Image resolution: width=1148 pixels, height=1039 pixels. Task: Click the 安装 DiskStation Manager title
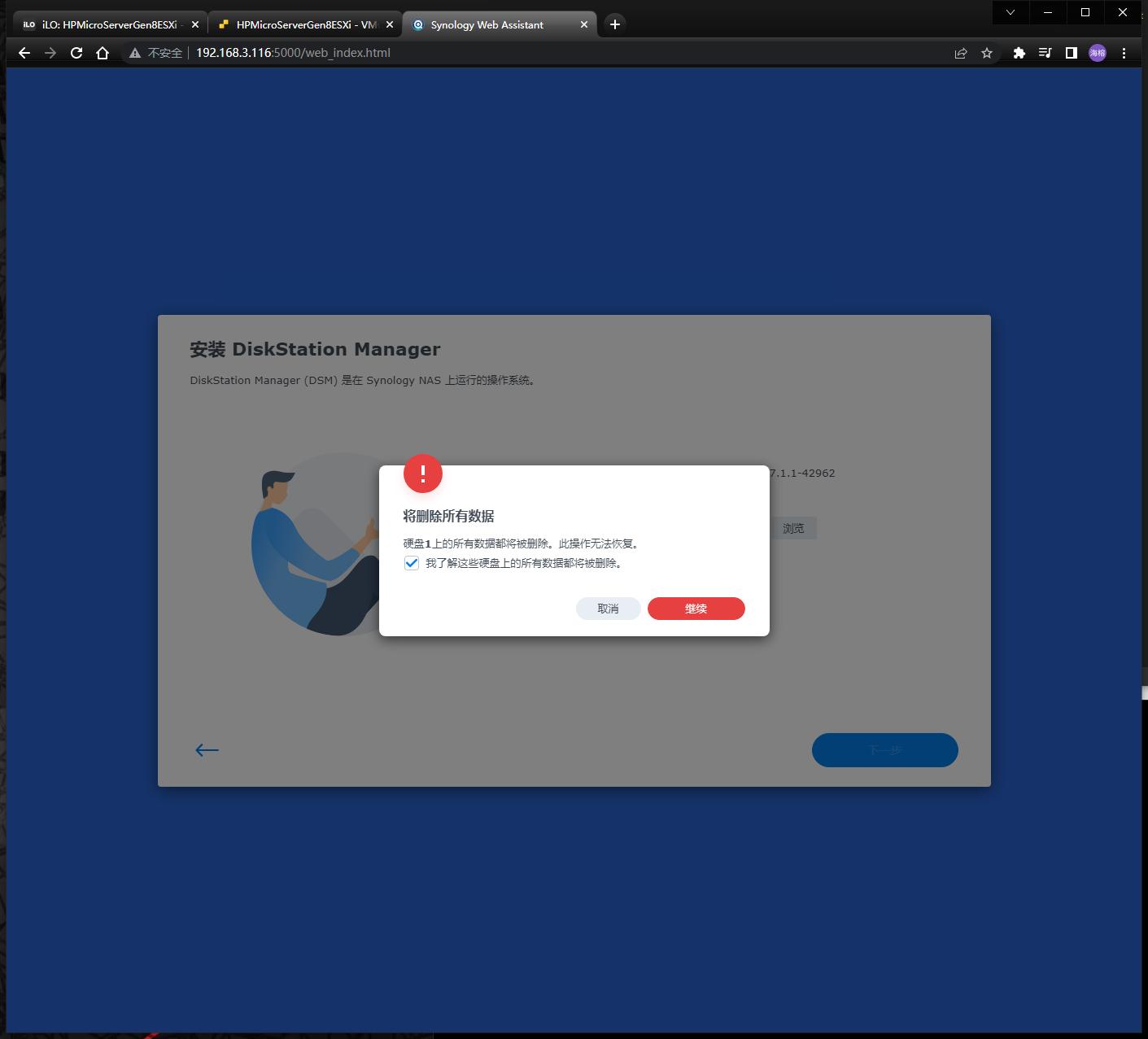(x=315, y=349)
